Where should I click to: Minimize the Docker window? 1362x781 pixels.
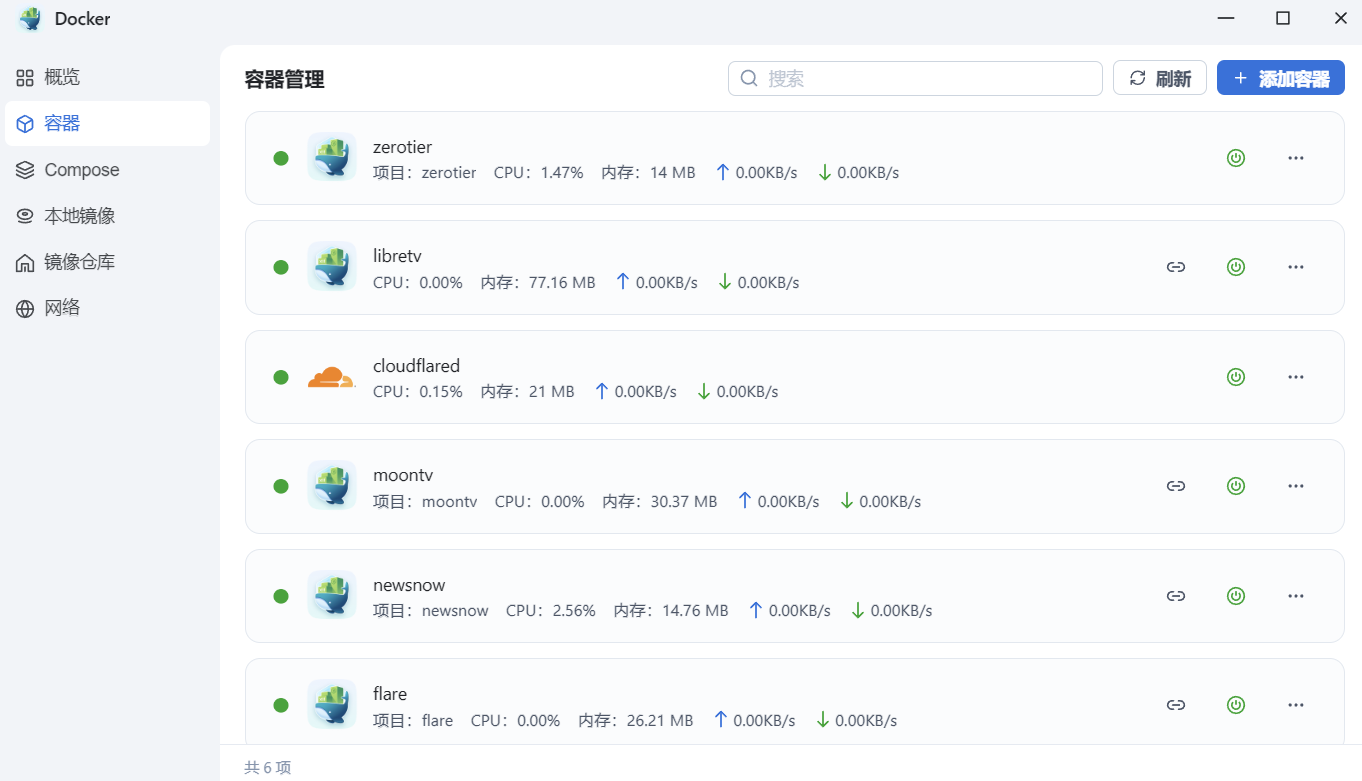pos(1225,18)
